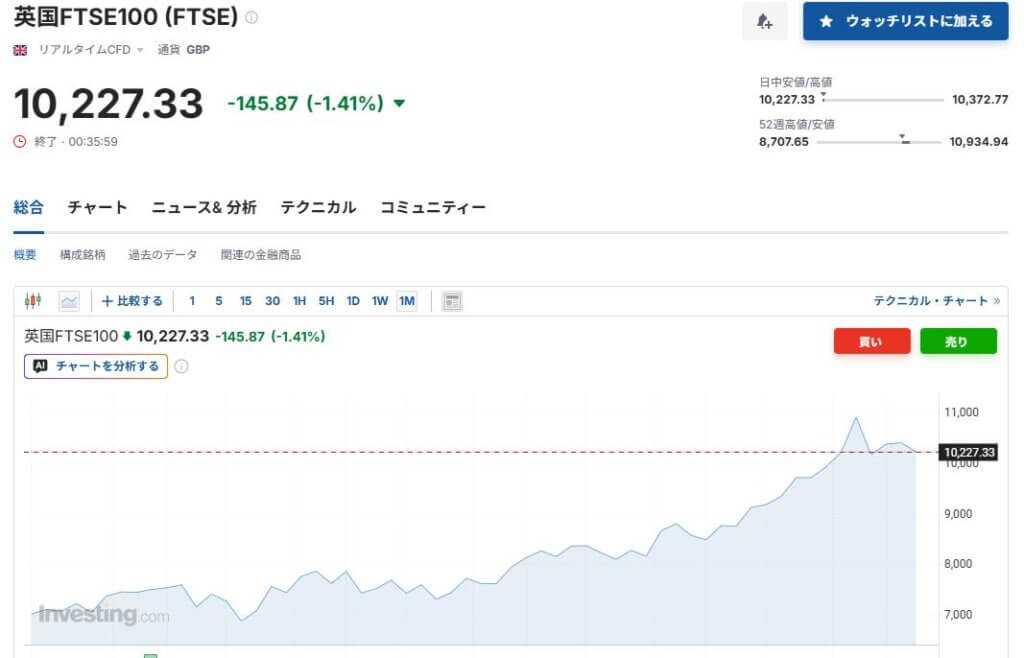Select the 概要 sub-tab
Image resolution: width=1024 pixels, height=658 pixels.
pyautogui.click(x=25, y=255)
